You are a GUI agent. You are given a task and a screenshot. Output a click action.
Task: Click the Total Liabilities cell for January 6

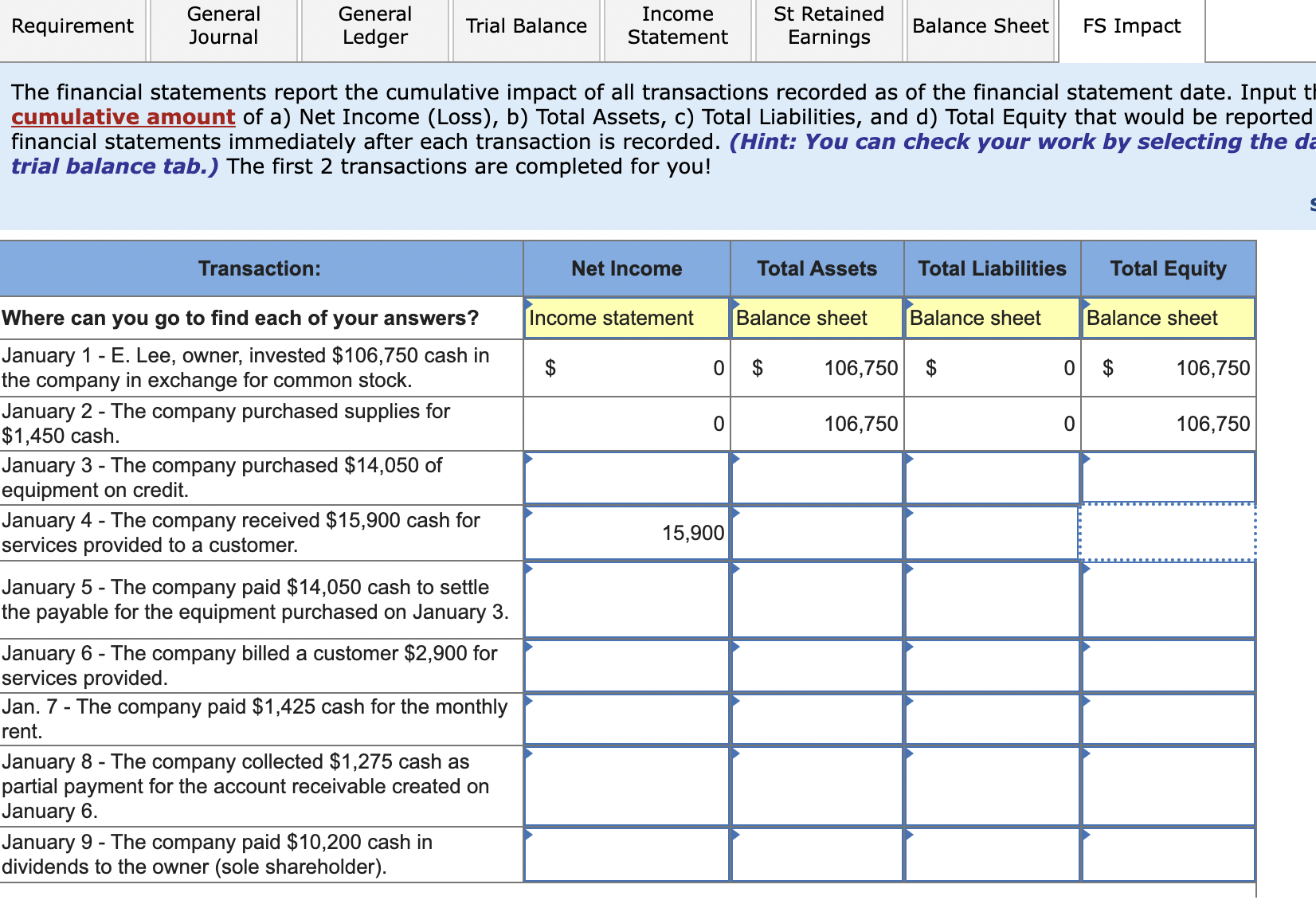click(991, 665)
